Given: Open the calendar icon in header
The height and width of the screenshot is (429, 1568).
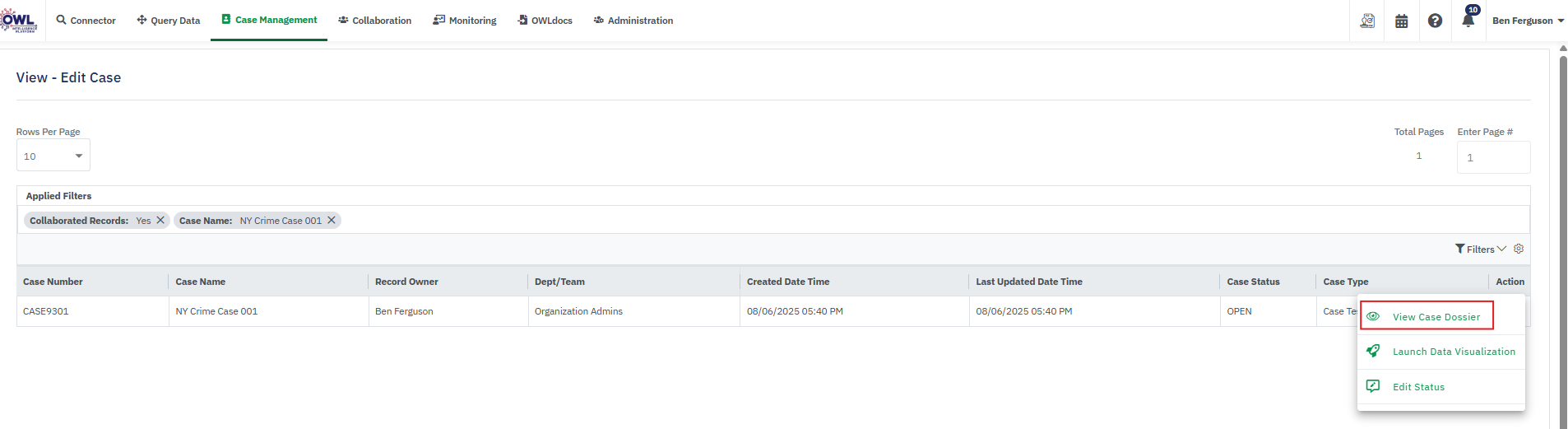Looking at the screenshot, I should tap(1402, 21).
